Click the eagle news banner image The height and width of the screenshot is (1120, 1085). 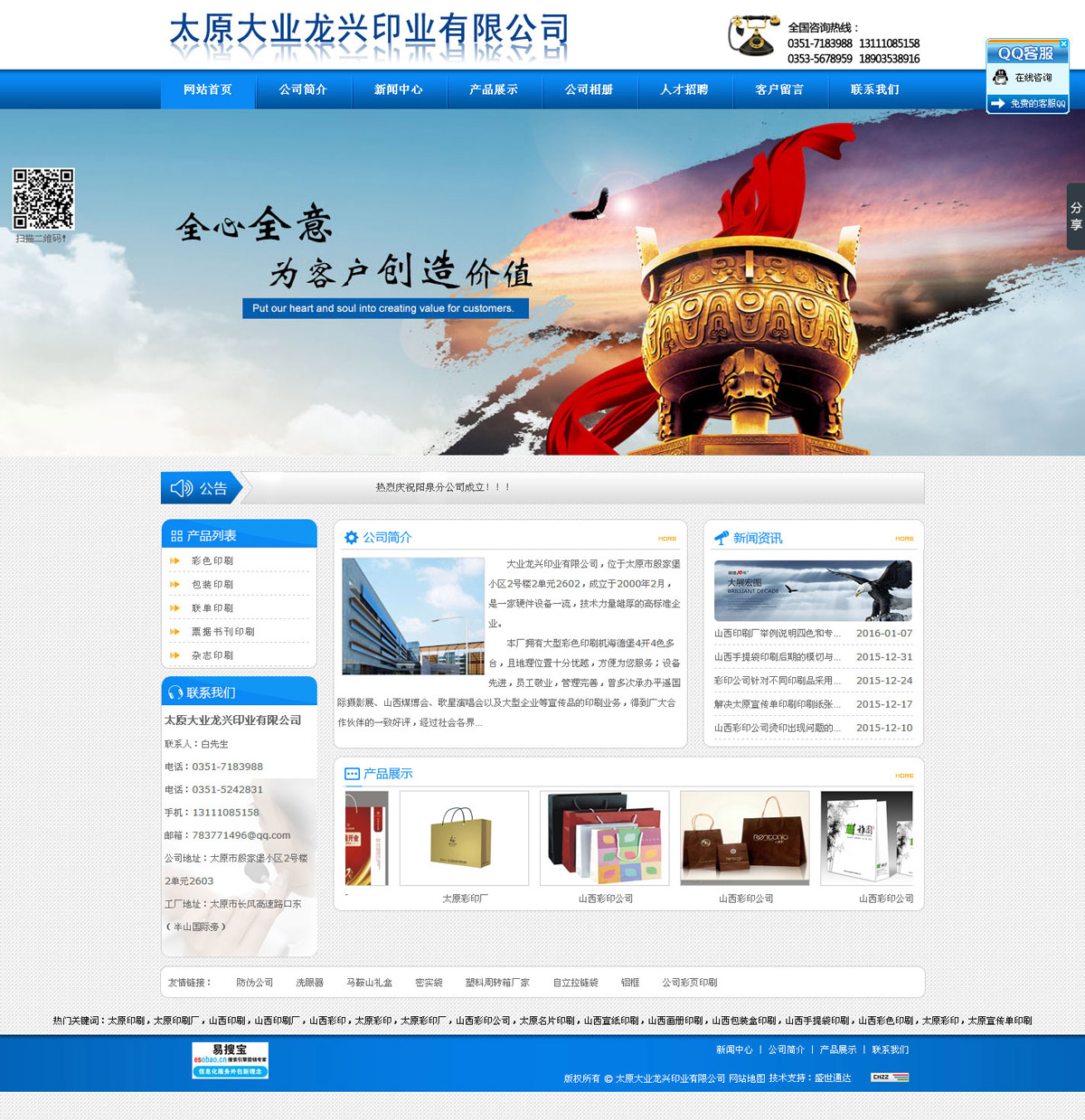(813, 590)
